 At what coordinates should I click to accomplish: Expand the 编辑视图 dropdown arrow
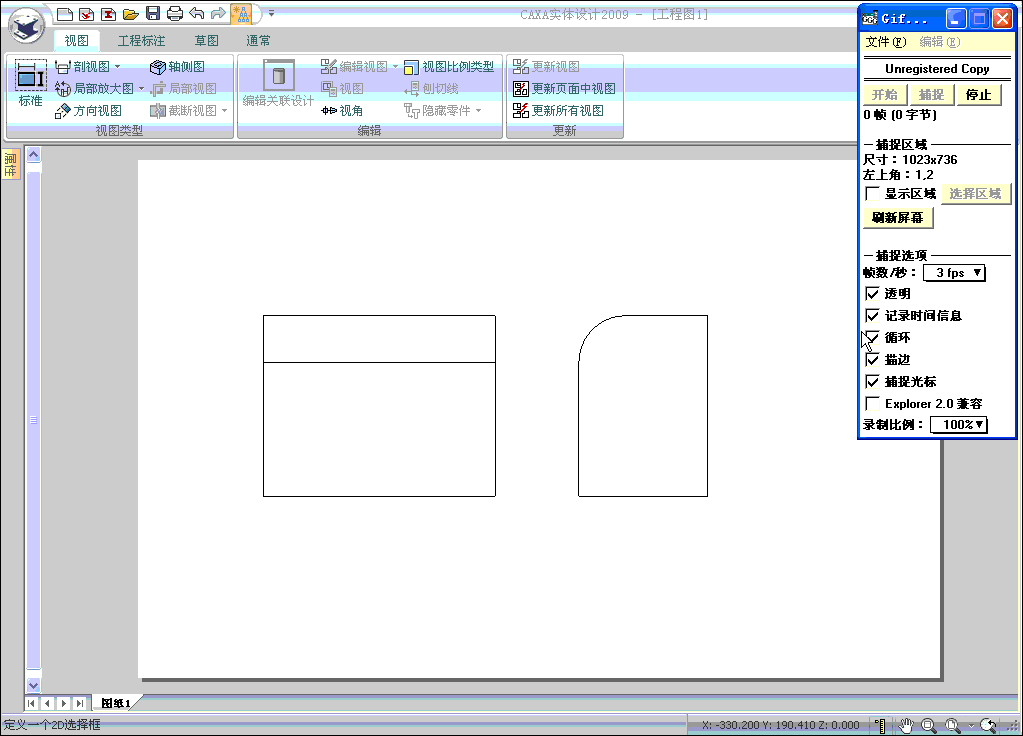pyautogui.click(x=395, y=67)
